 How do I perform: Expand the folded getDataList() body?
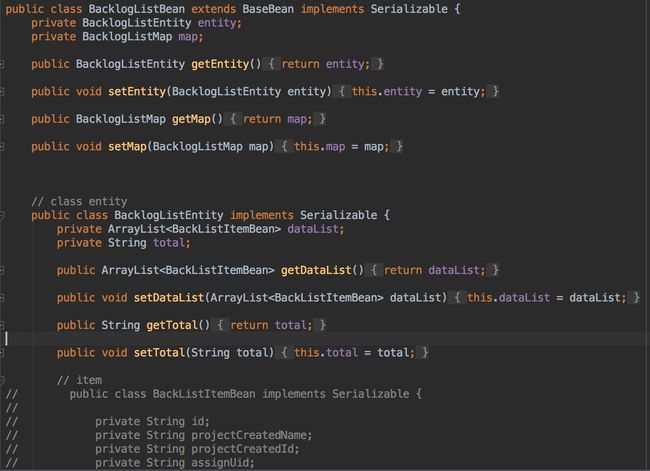2,271
